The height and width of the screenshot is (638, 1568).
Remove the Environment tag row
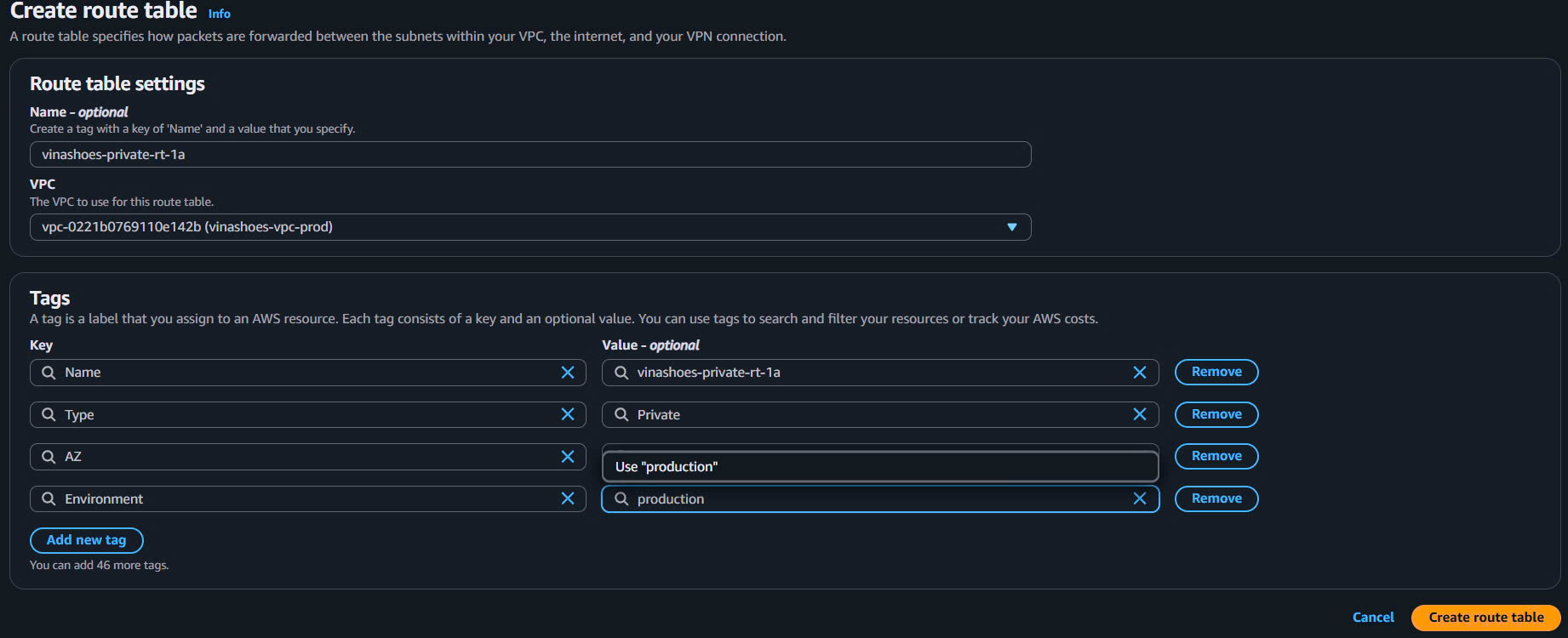tap(1216, 498)
